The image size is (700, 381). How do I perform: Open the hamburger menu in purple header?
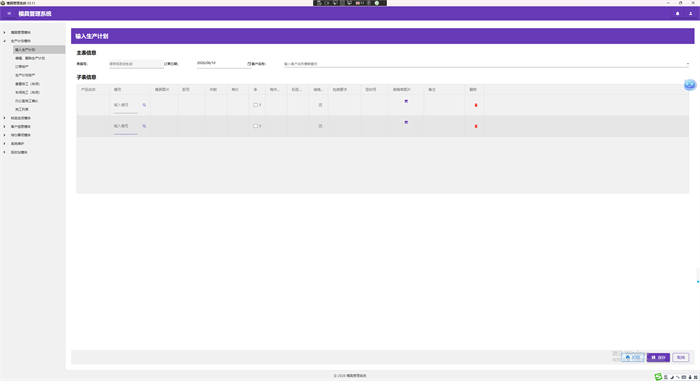(x=9, y=13)
